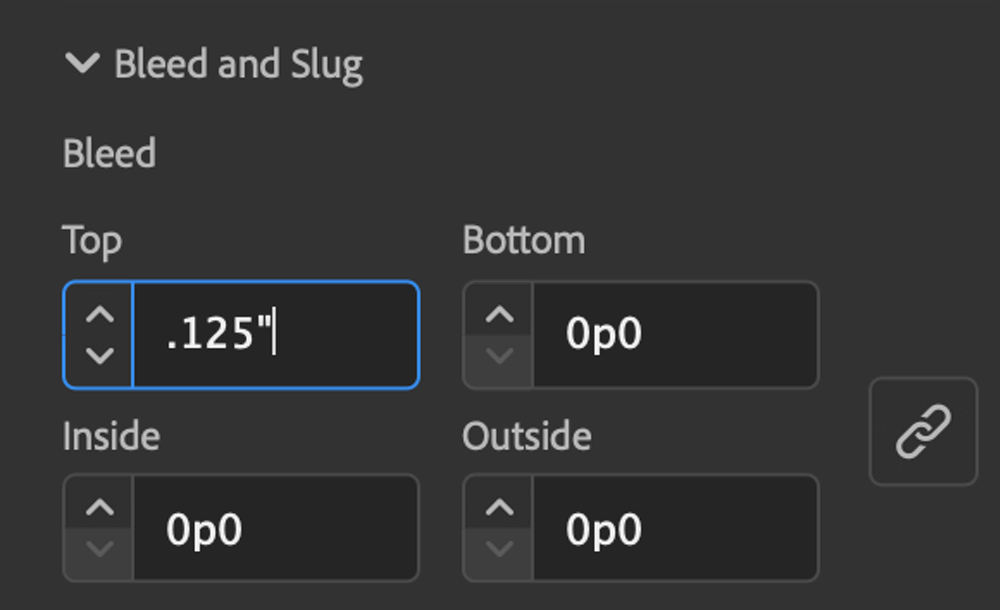Decrease Inside bleed with the down arrow
The height and width of the screenshot is (610, 1000).
coord(100,548)
